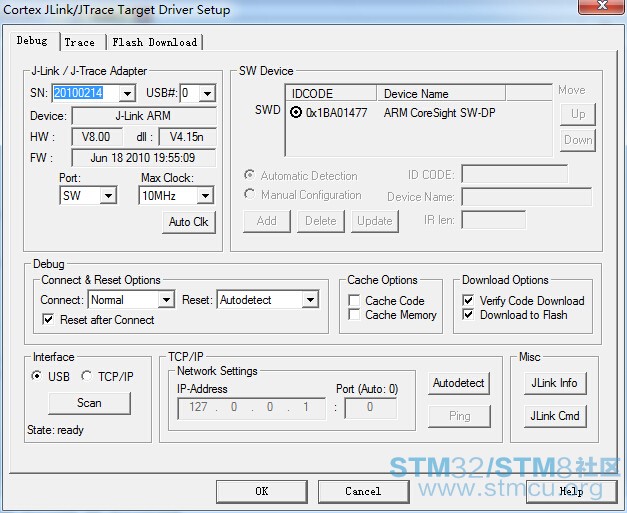Open the USB# dropdown
The height and width of the screenshot is (513, 627).
pos(207,94)
